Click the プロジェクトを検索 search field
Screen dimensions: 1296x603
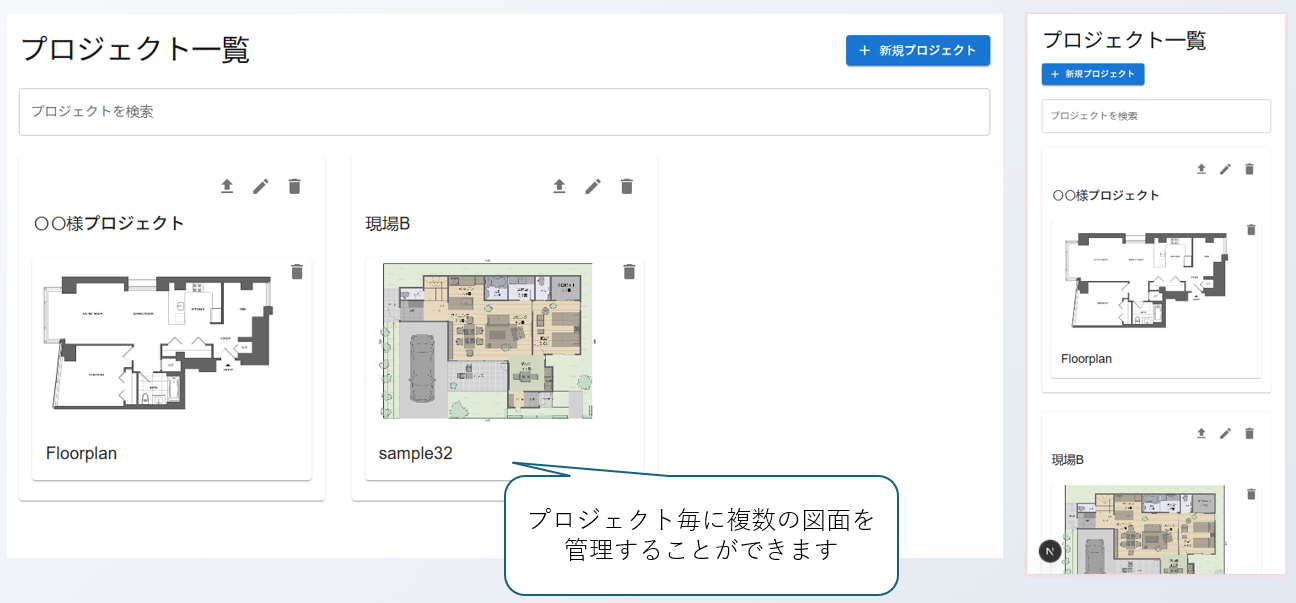pos(504,111)
